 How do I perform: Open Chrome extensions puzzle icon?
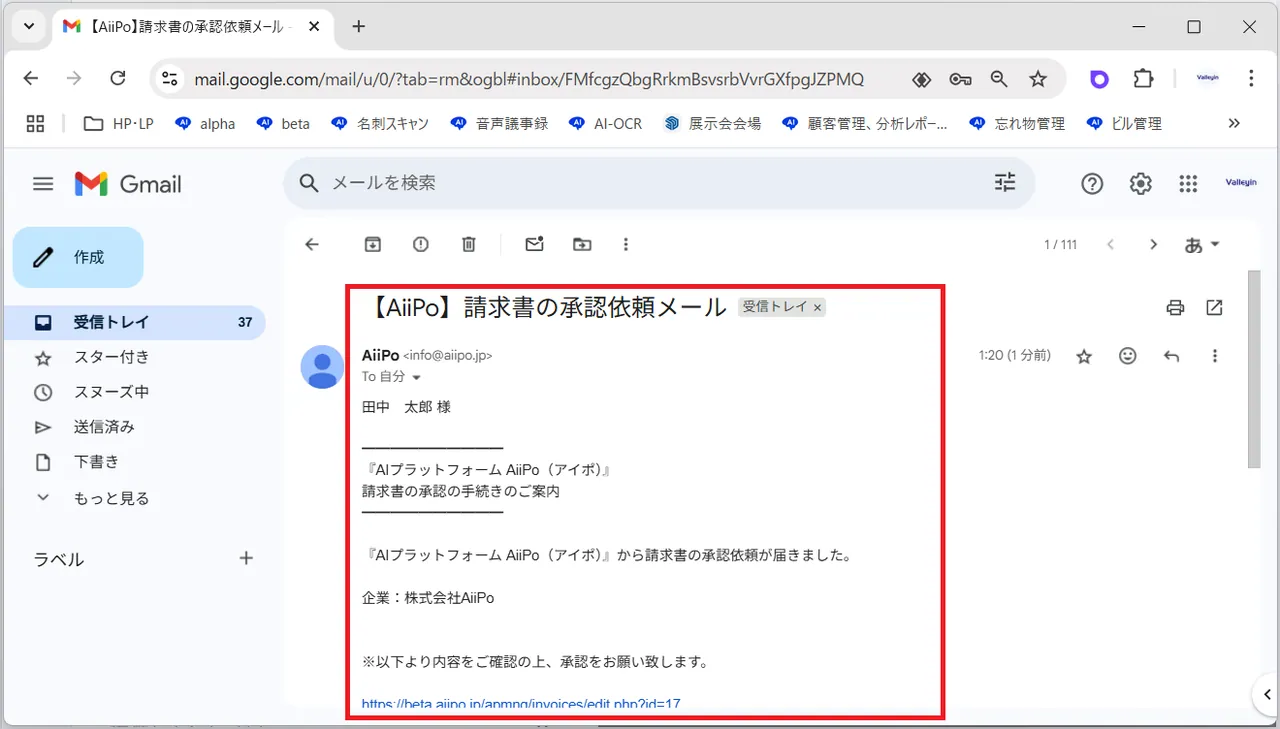pyautogui.click(x=1143, y=79)
